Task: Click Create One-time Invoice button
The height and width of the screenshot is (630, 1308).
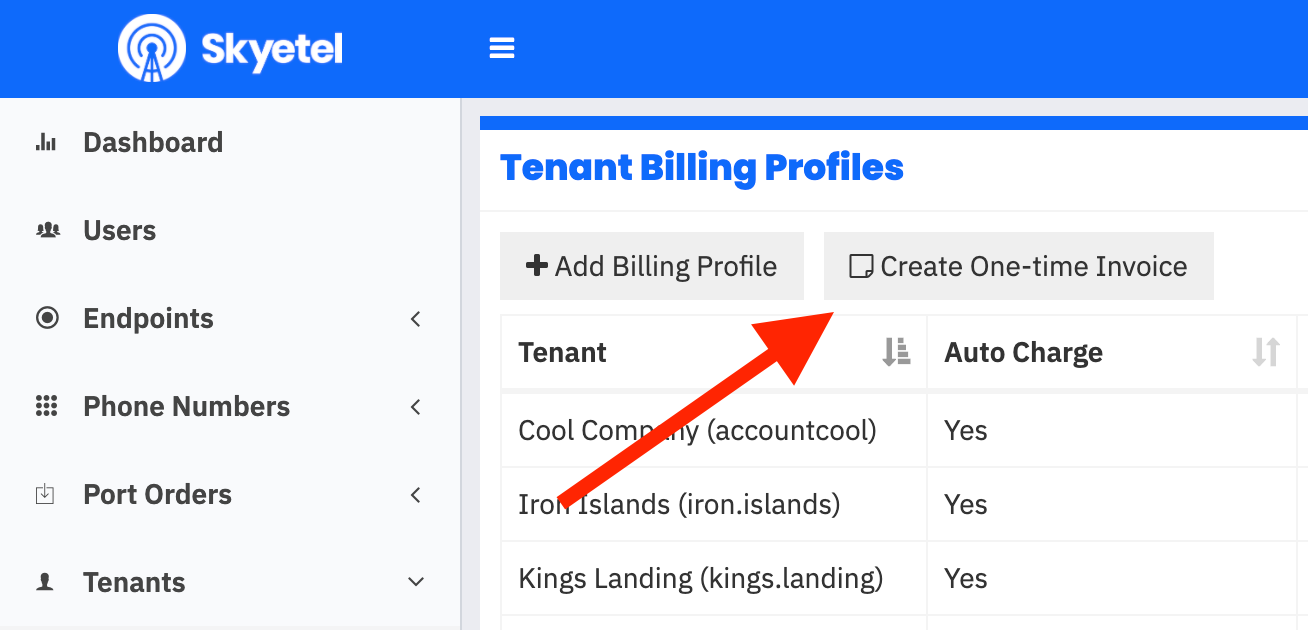Action: tap(1019, 266)
